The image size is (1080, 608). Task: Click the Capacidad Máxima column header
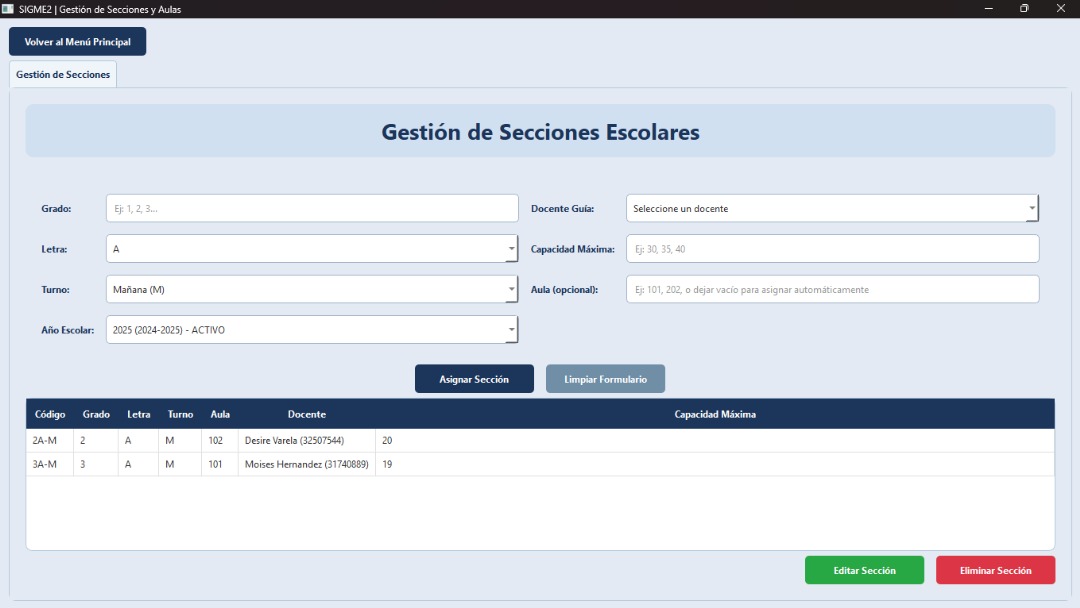pos(714,414)
